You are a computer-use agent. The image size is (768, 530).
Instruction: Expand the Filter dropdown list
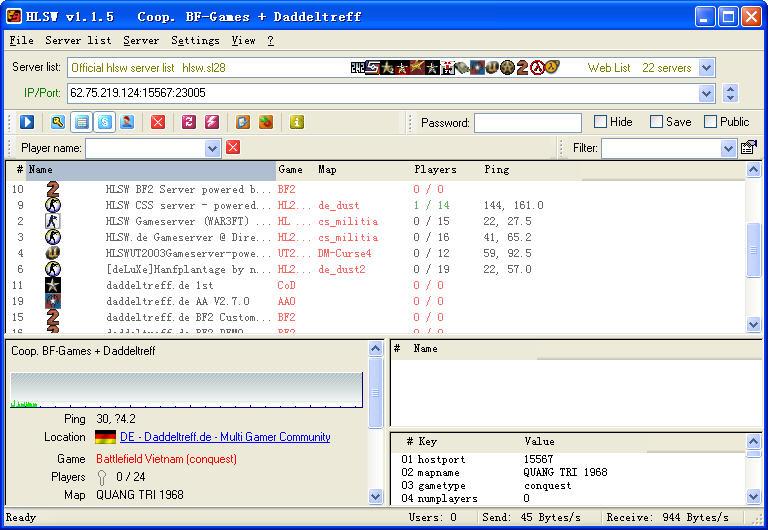click(x=728, y=148)
